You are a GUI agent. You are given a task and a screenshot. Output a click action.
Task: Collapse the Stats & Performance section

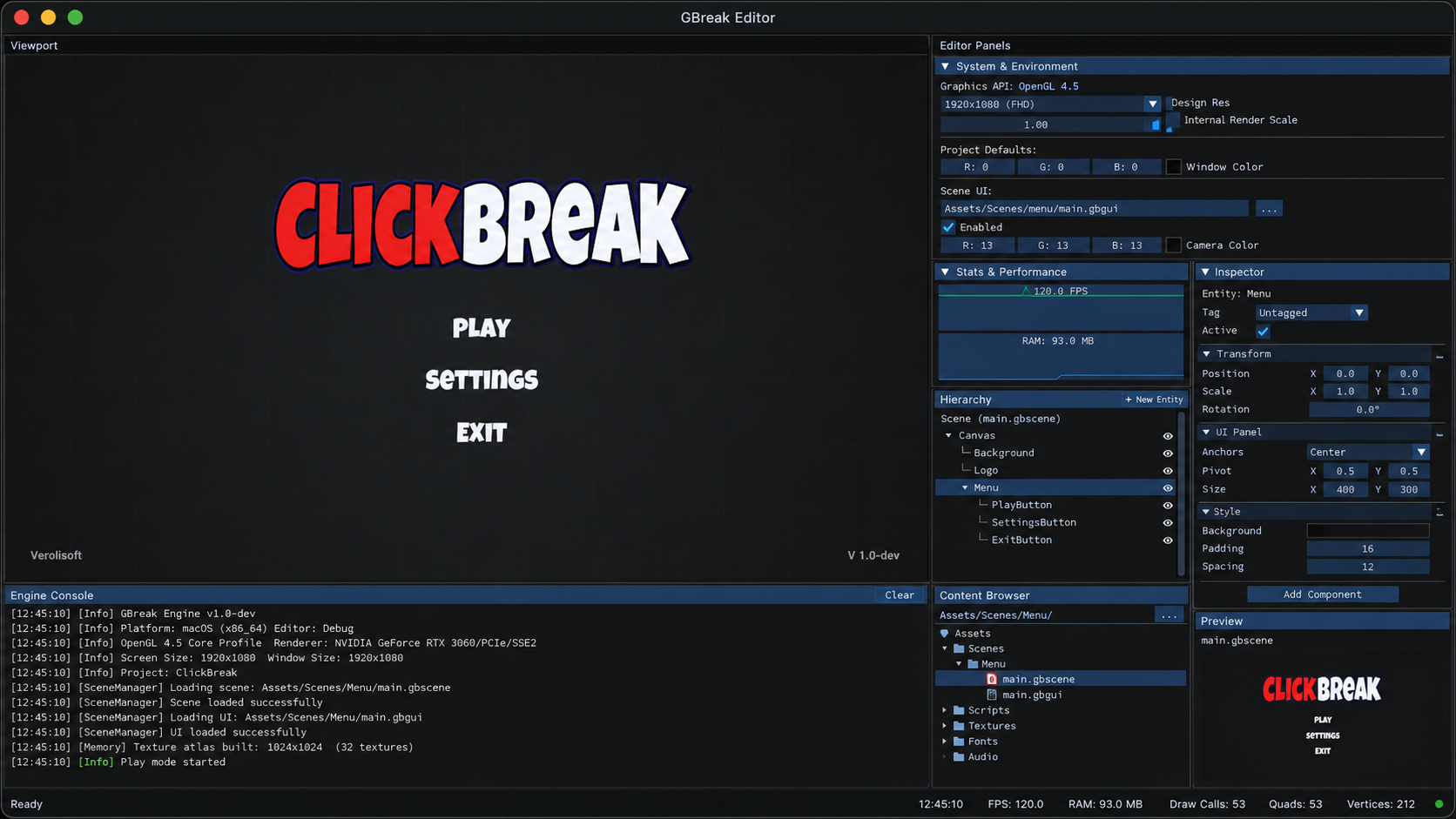click(946, 272)
